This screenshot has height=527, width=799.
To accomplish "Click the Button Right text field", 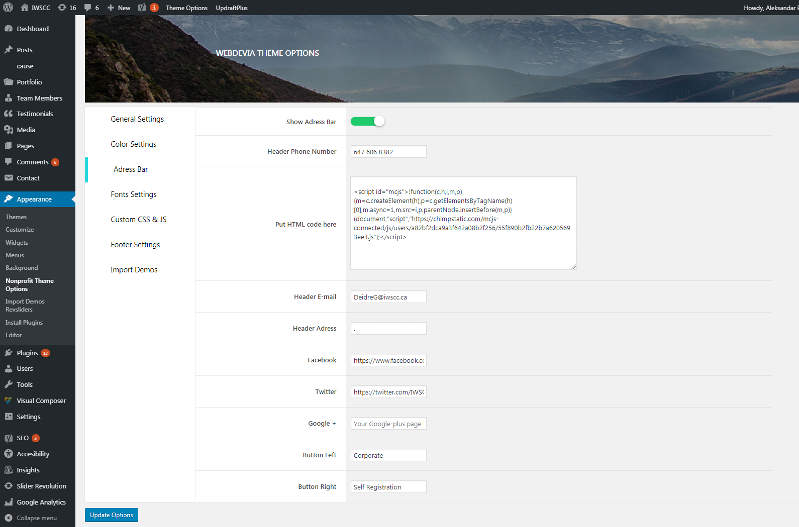I will [x=388, y=487].
